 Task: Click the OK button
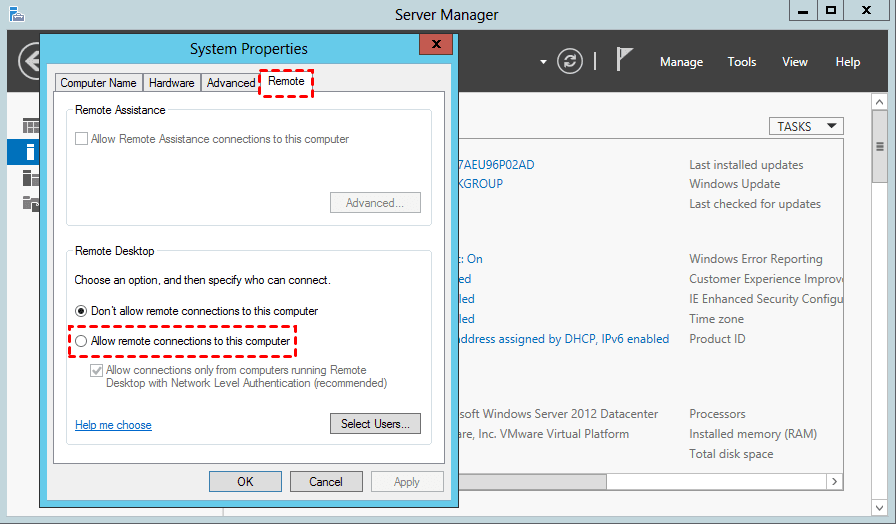pos(245,482)
